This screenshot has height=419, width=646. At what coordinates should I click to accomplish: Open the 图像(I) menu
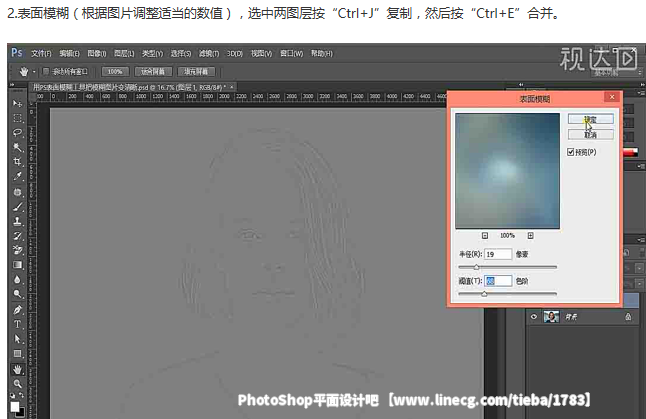click(97, 54)
